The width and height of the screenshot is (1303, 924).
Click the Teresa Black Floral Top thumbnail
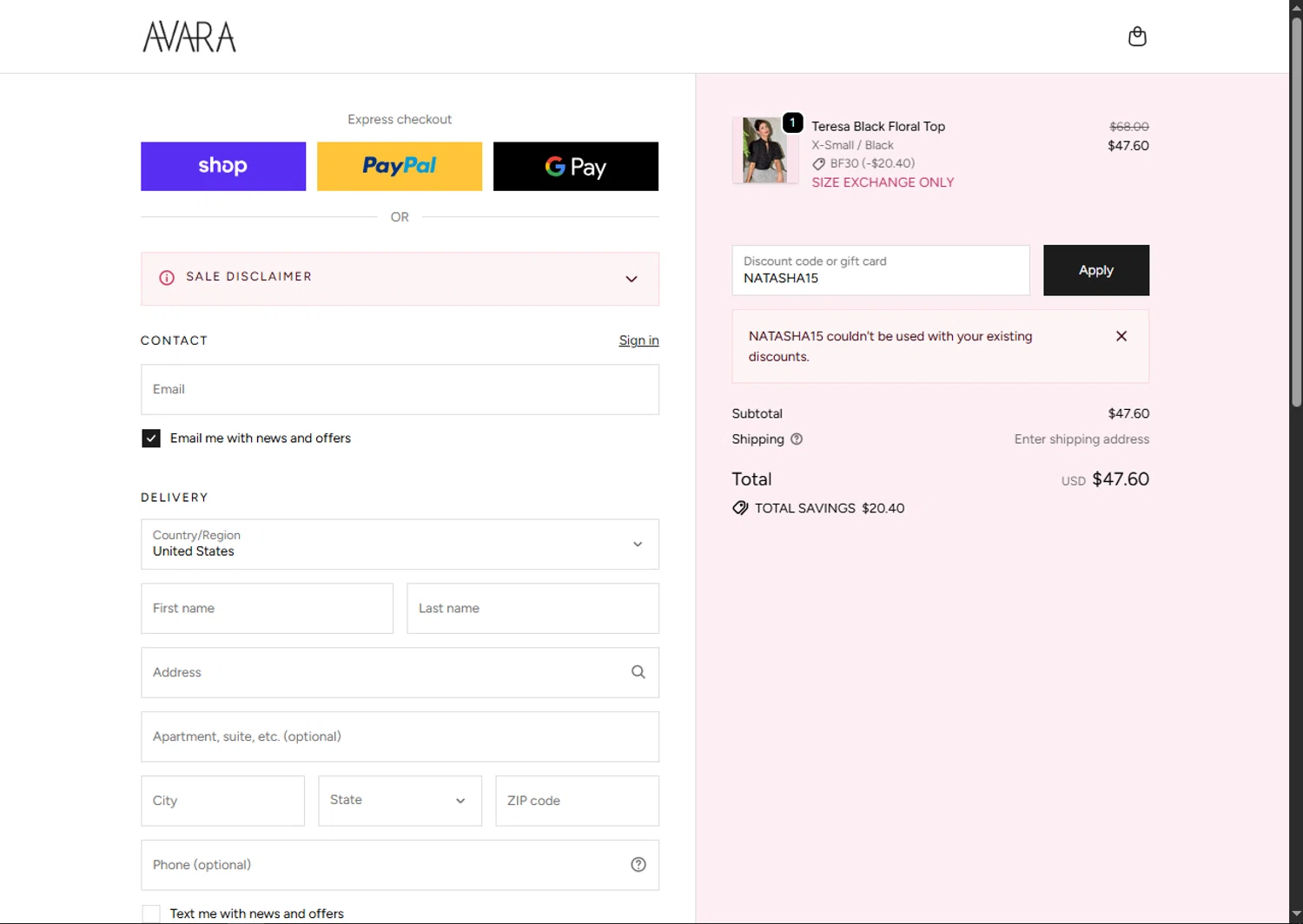pos(764,150)
